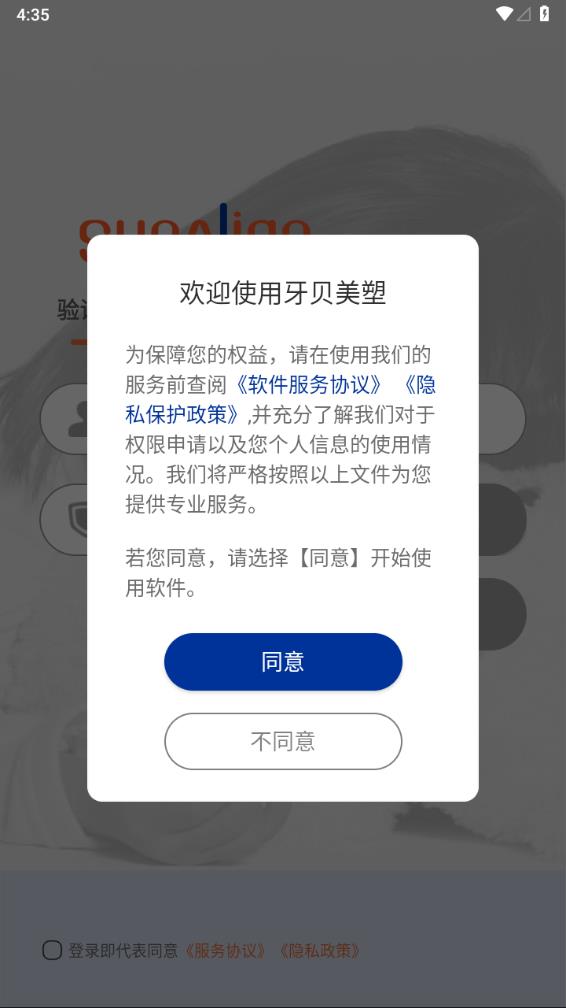Tap the Wi-Fi status icon
The height and width of the screenshot is (1008, 566).
pyautogui.click(x=504, y=14)
